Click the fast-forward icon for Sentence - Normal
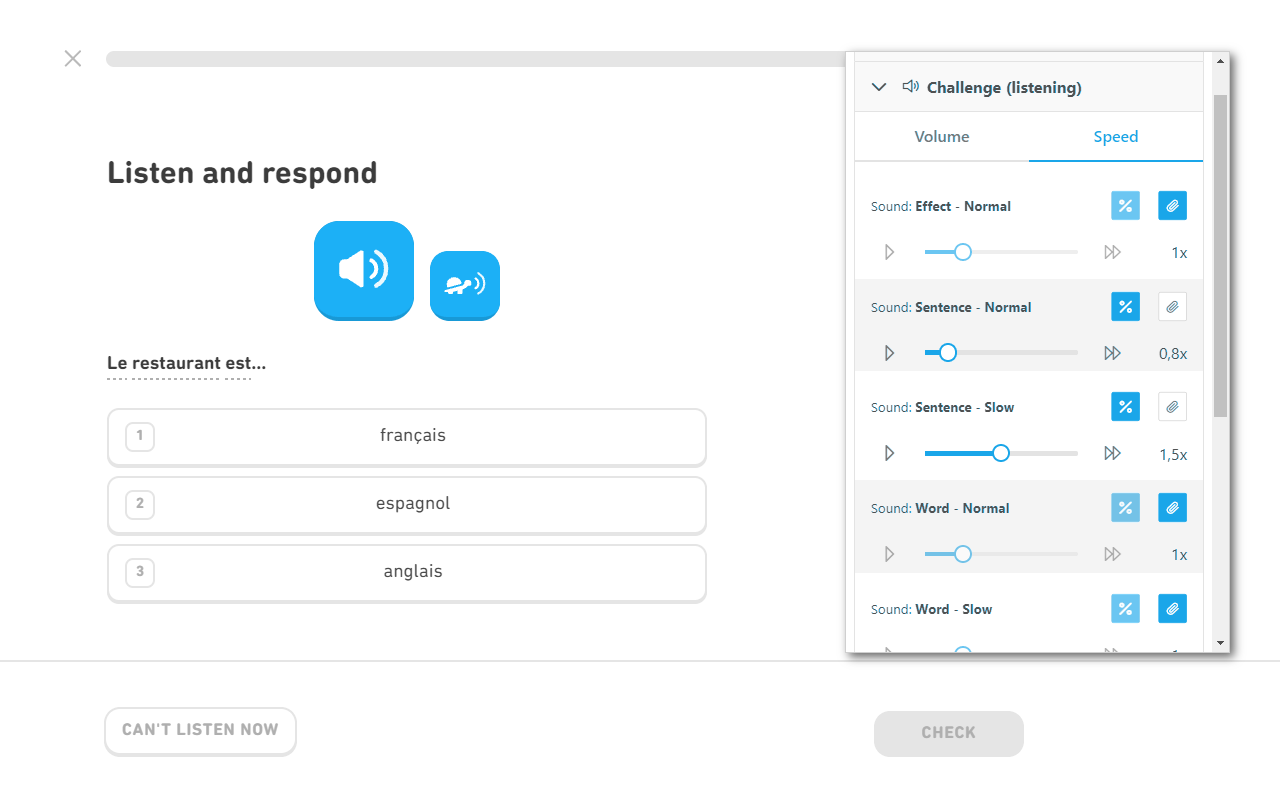Image resolution: width=1280 pixels, height=800 pixels. click(1113, 352)
